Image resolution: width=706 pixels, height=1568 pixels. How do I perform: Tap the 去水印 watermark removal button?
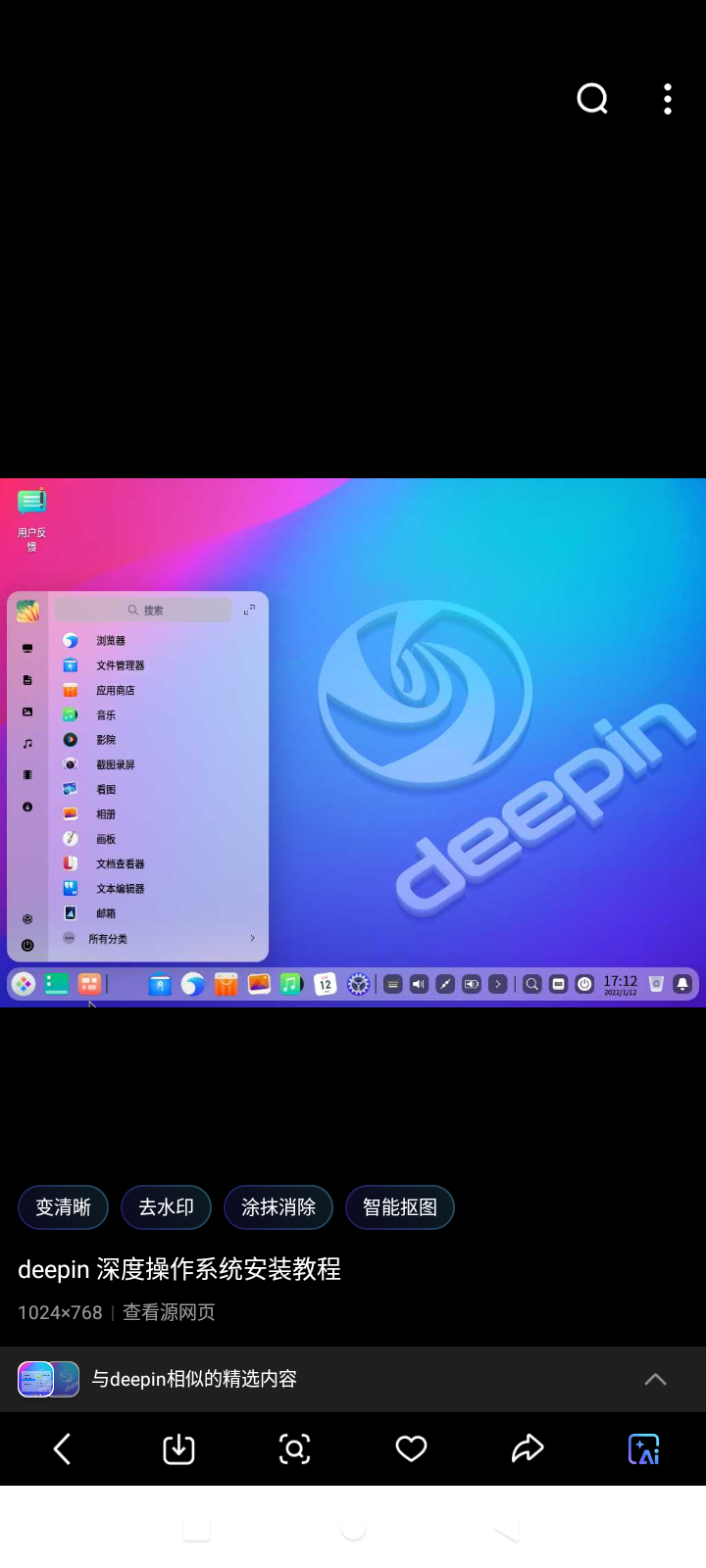[x=166, y=1207]
